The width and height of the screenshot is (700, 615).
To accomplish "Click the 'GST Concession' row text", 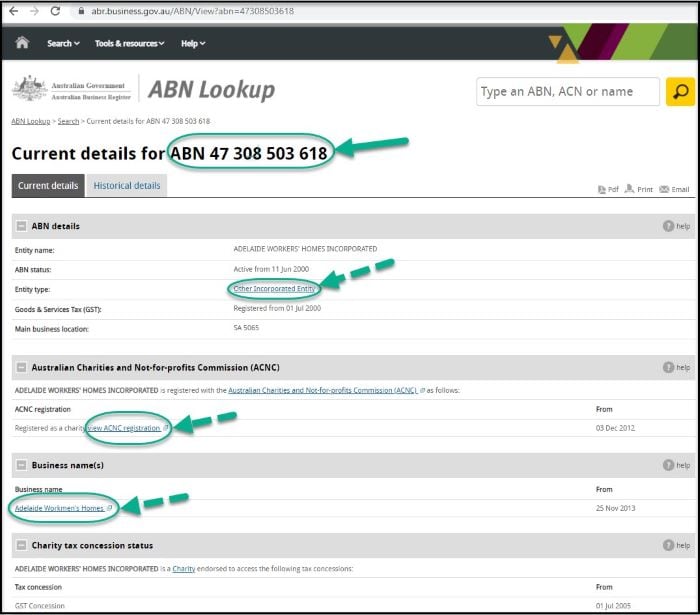I will tap(40, 606).
